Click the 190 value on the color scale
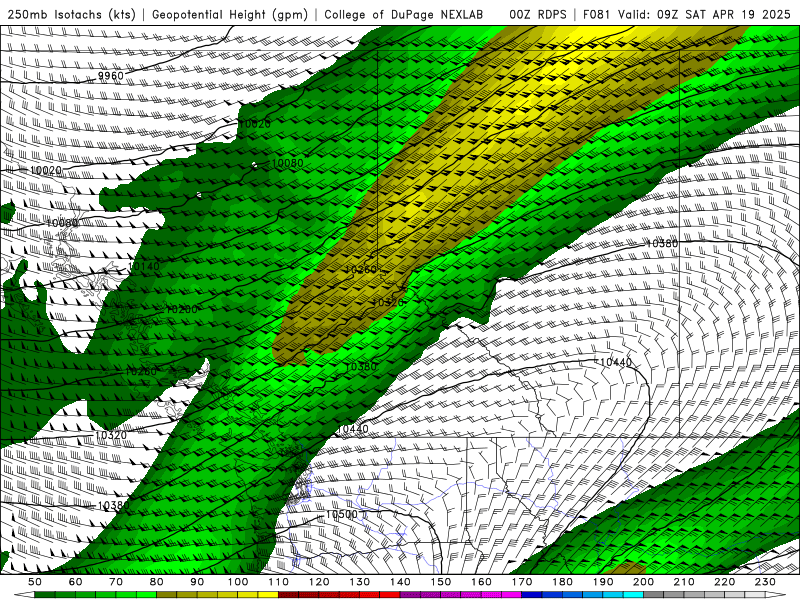Screen dimensions: 800x600 tap(603, 582)
